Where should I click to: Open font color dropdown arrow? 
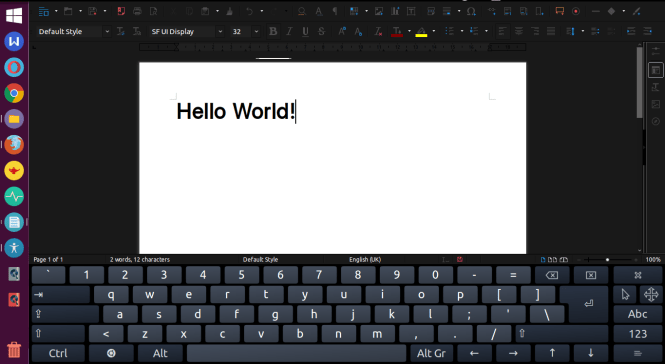(x=409, y=31)
